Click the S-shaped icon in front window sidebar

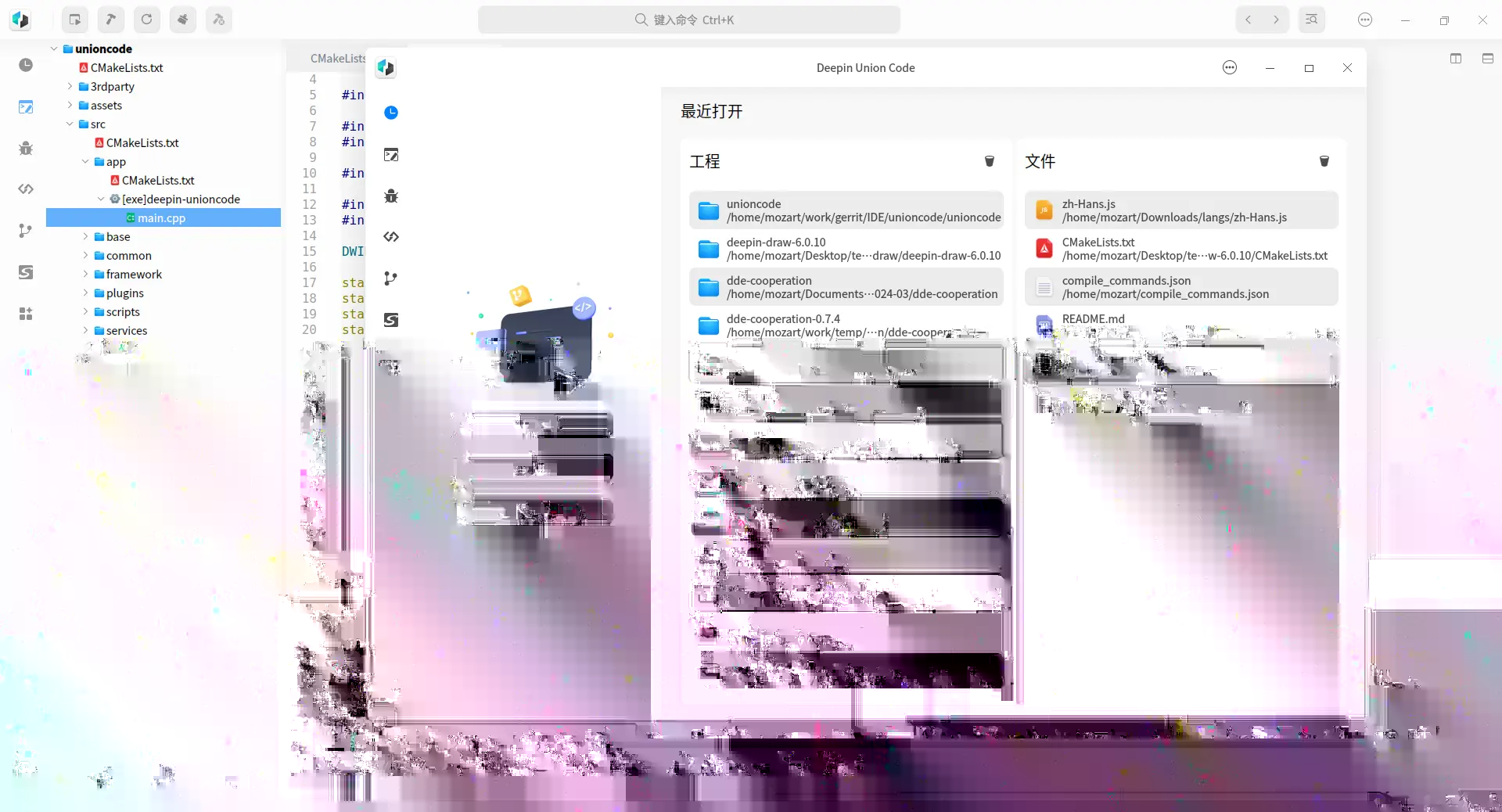tap(391, 320)
